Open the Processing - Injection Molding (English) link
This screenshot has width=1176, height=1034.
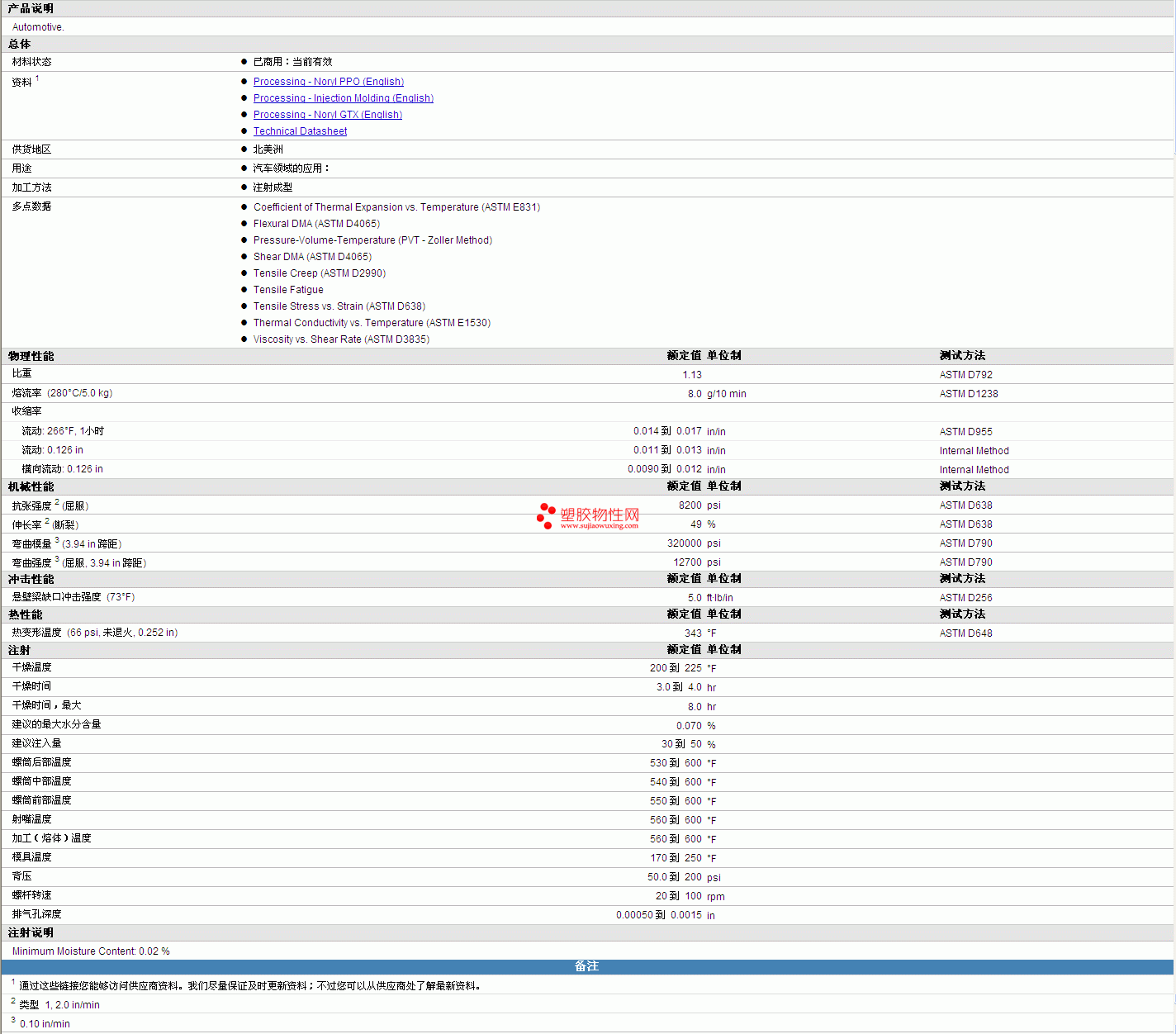click(344, 98)
